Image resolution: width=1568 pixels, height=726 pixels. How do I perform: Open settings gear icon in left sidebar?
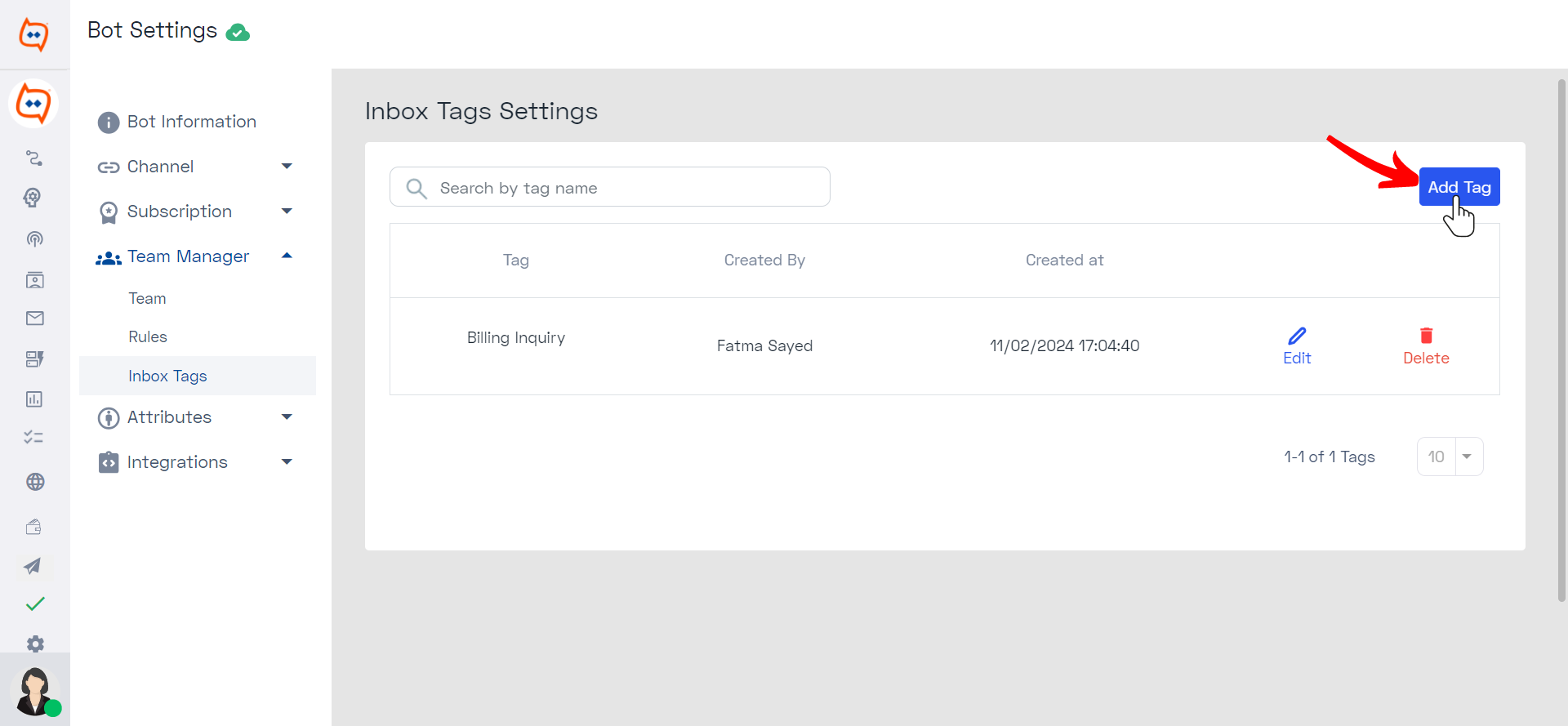point(35,644)
